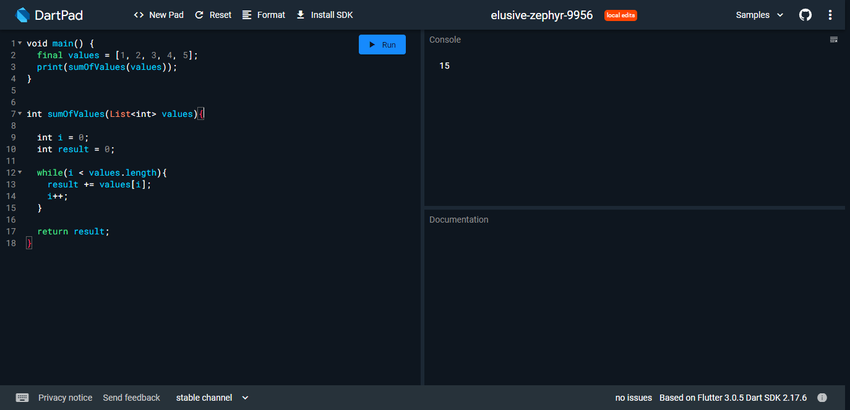Open the vertical three-dot more menu

point(830,15)
